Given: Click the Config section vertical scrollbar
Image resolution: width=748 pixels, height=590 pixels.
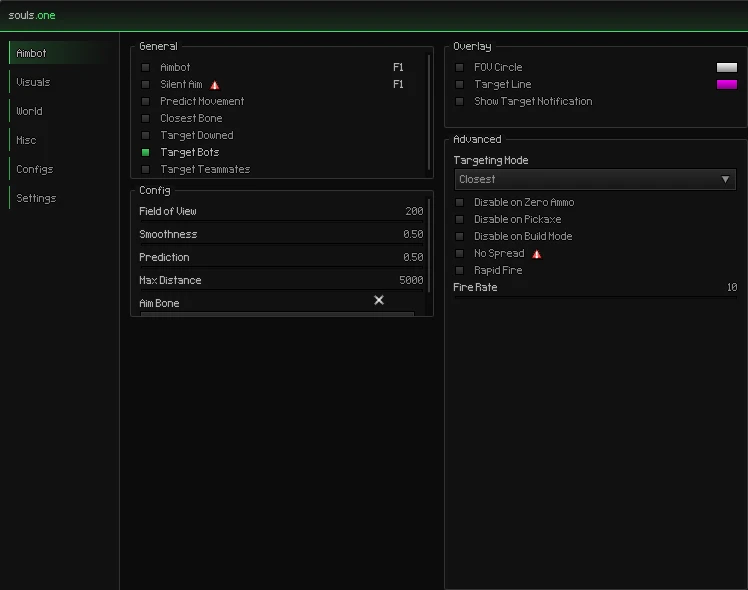Looking at the screenshot, I should [x=429, y=245].
